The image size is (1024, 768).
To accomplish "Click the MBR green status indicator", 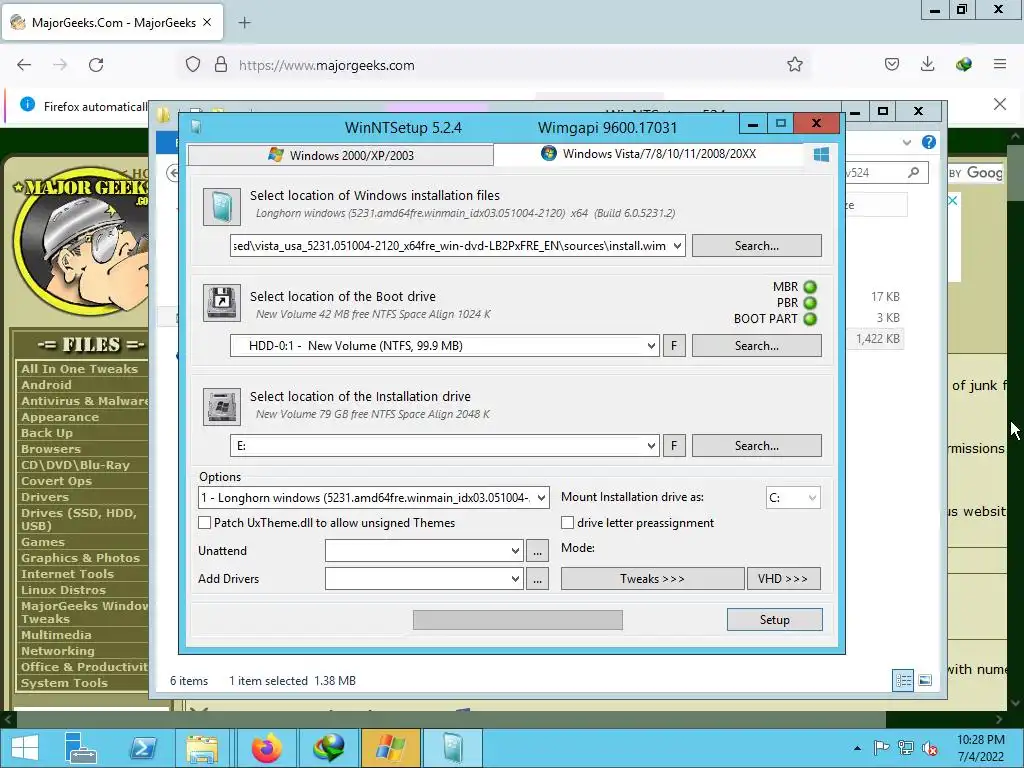I will pos(810,287).
